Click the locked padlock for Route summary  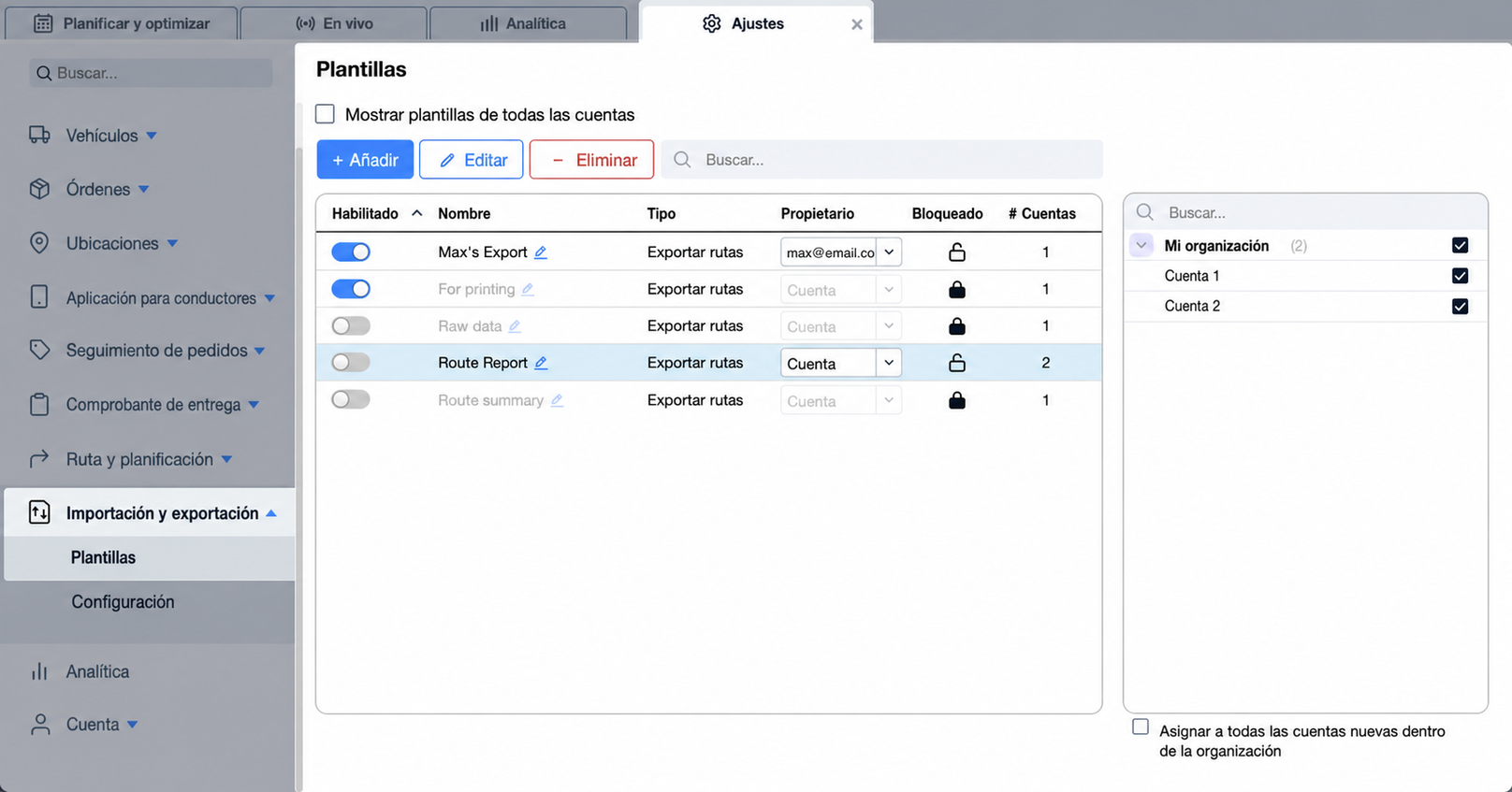[957, 400]
